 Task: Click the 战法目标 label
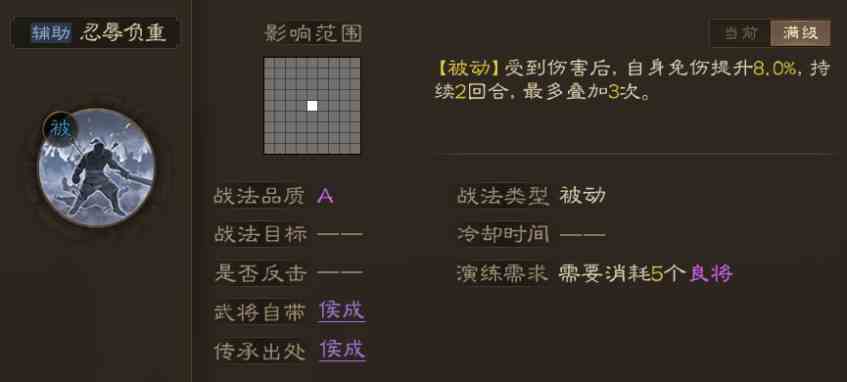(x=260, y=234)
